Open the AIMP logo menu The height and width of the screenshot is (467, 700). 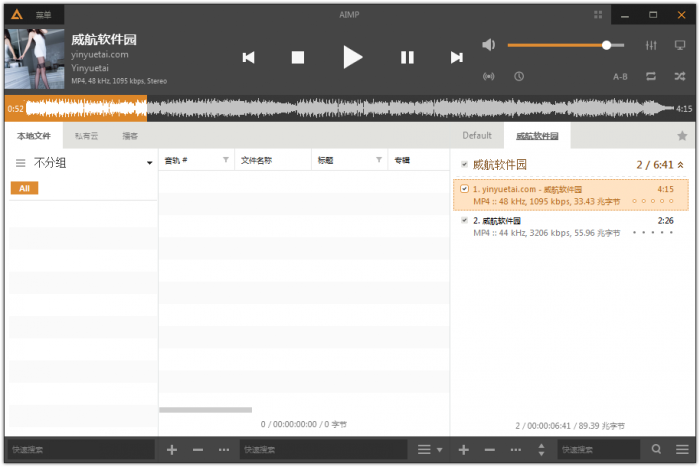tap(17, 15)
